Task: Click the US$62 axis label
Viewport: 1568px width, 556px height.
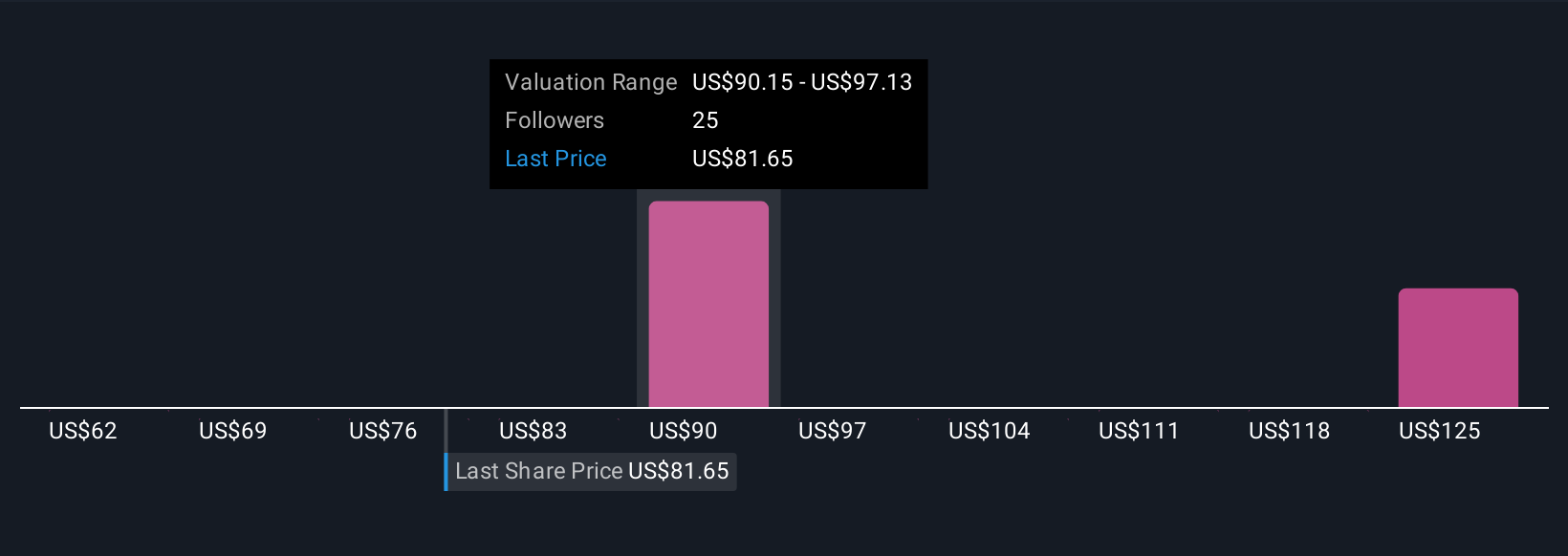Action: coord(83,431)
